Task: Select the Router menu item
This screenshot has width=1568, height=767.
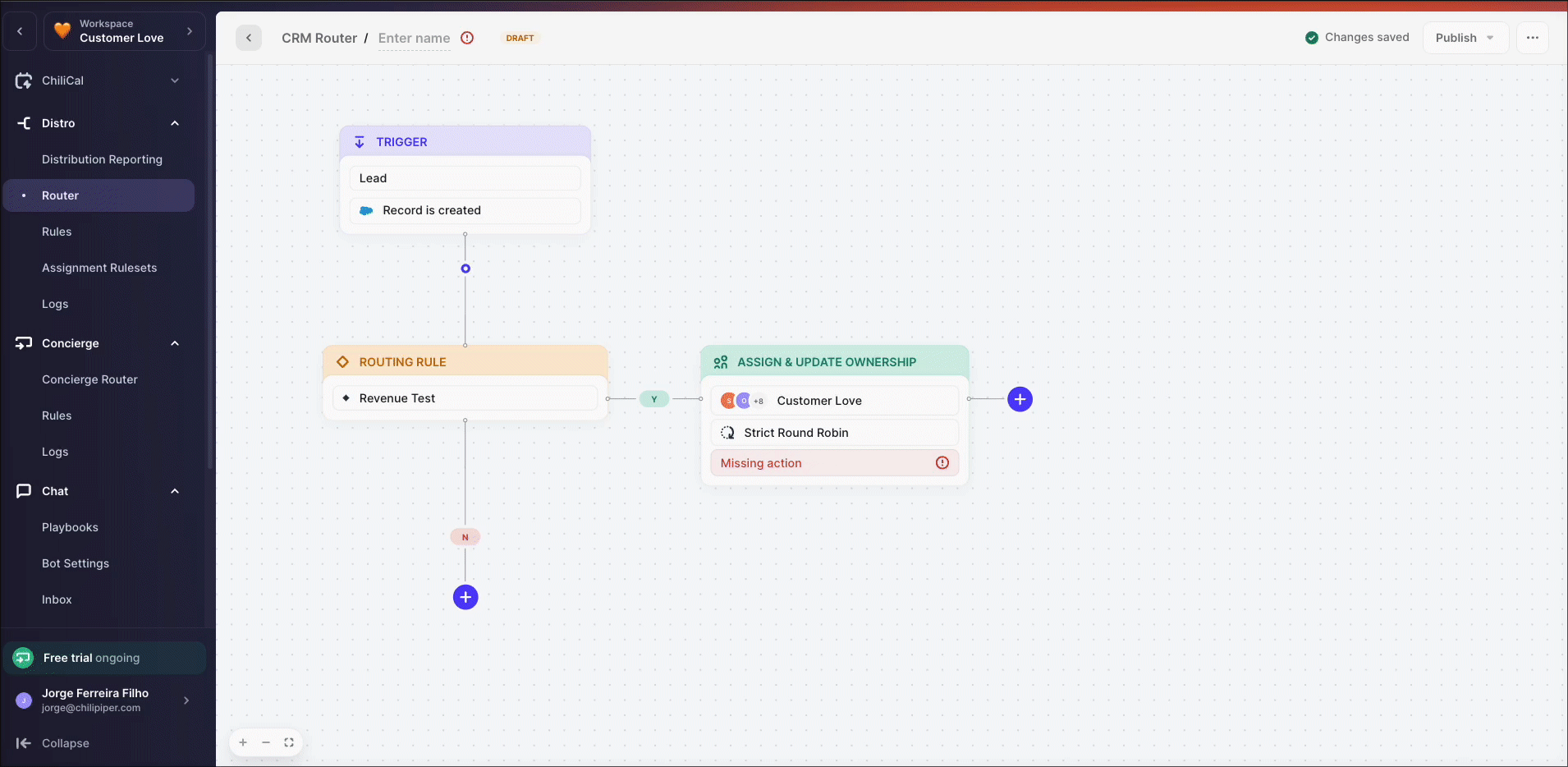Action: click(x=99, y=195)
